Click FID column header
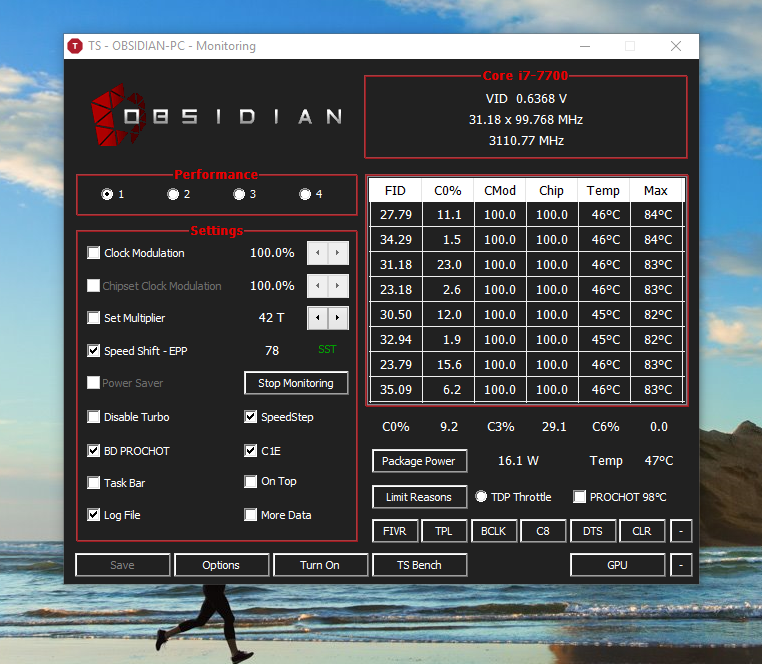This screenshot has width=762, height=664. coord(395,191)
